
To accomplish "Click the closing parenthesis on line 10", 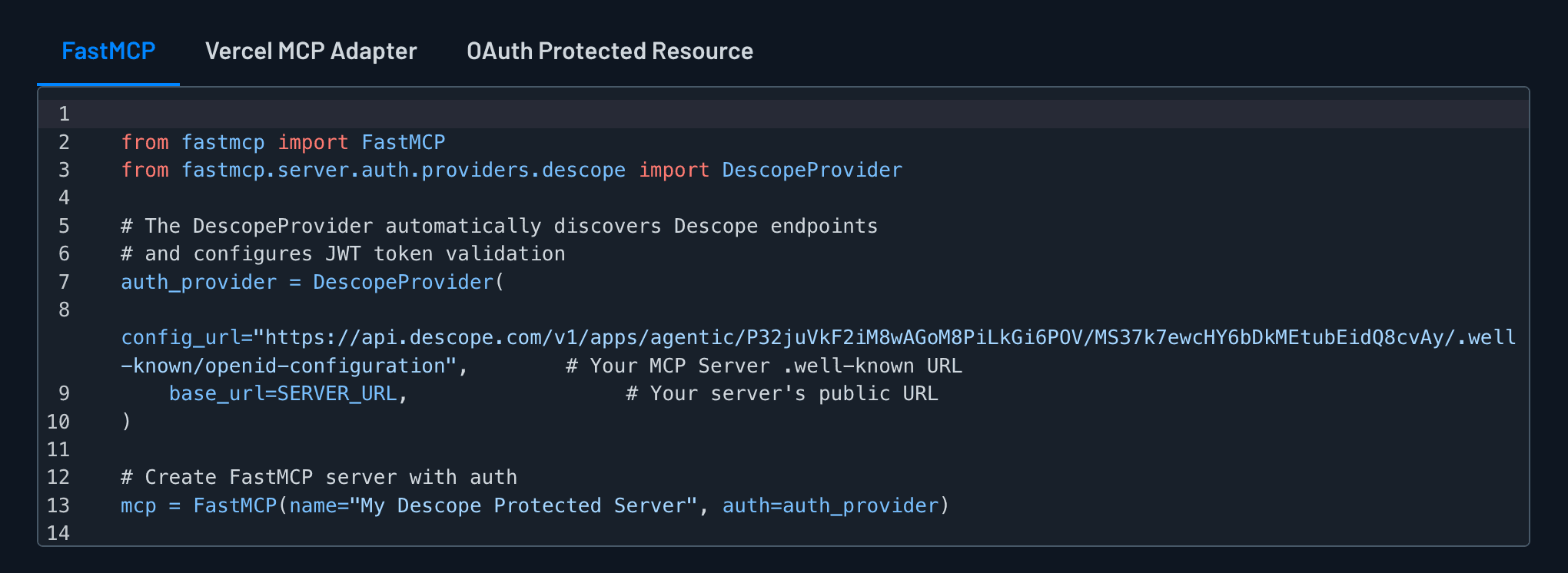I will pos(126,422).
